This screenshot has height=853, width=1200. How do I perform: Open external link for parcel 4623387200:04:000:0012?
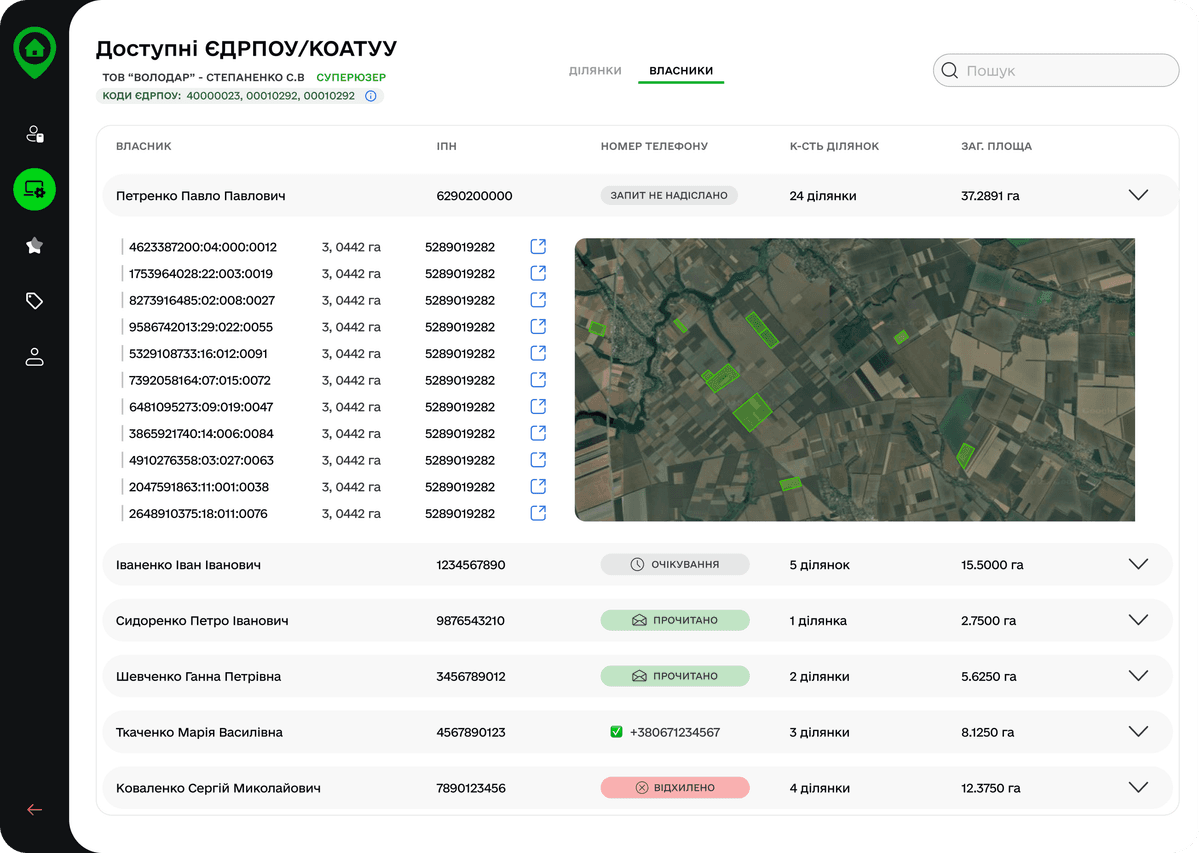(538, 247)
